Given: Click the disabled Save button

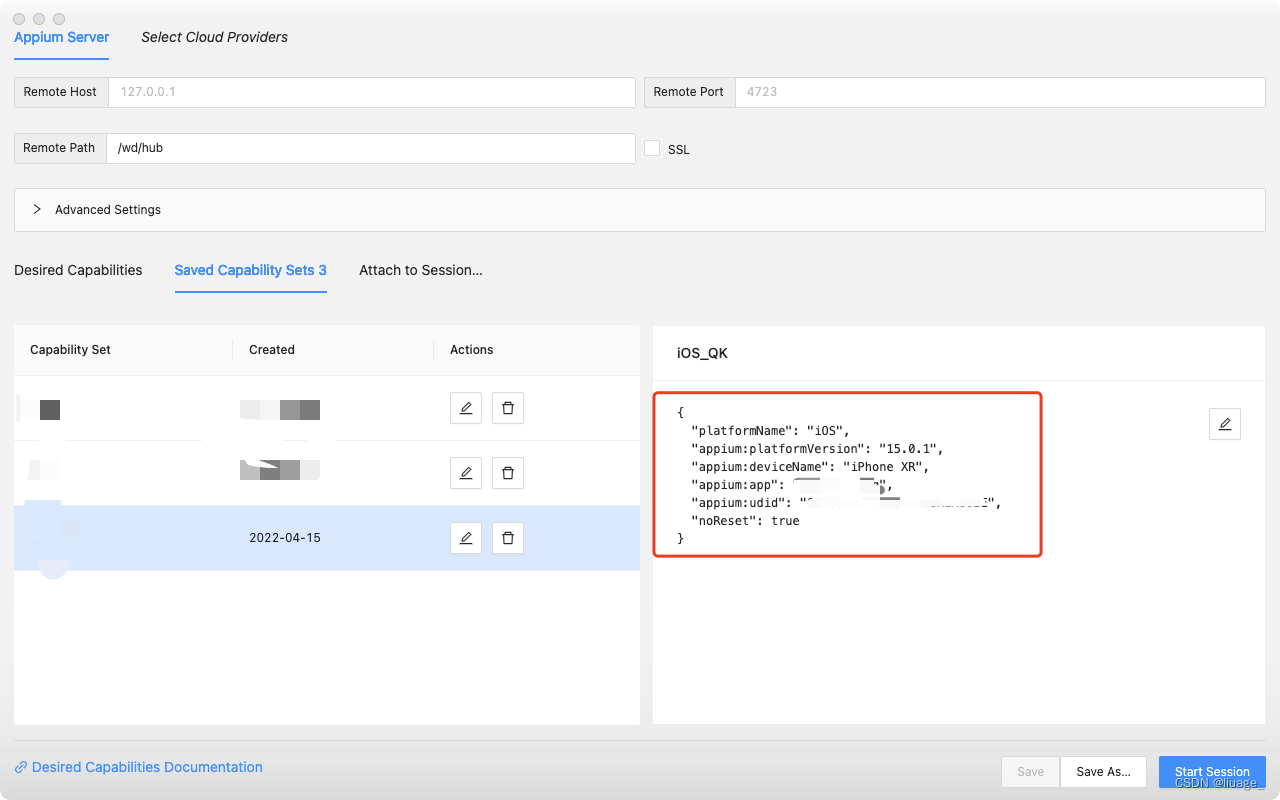Looking at the screenshot, I should pyautogui.click(x=1030, y=772).
